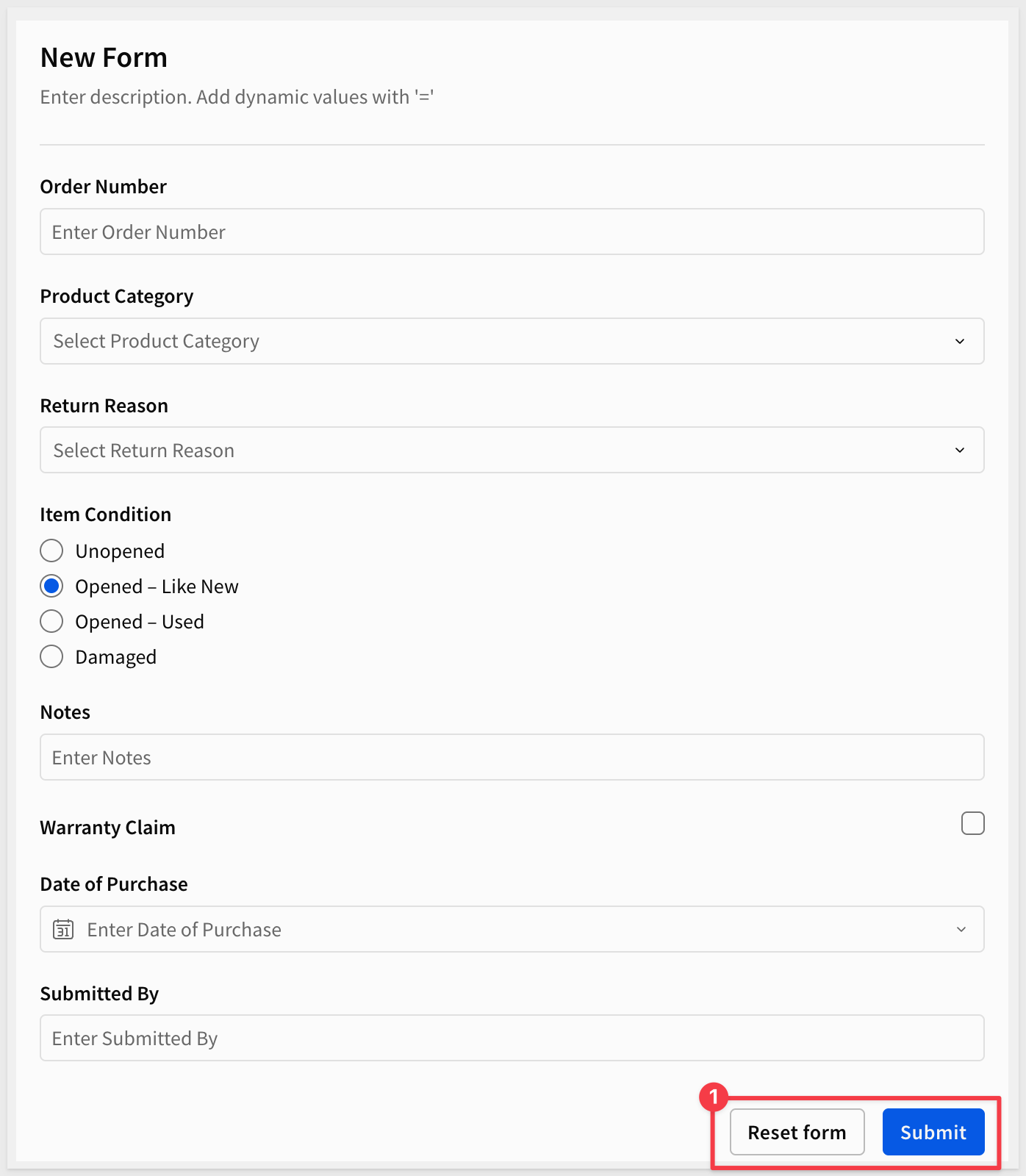Submit the form with the Submit button

[x=933, y=1132]
